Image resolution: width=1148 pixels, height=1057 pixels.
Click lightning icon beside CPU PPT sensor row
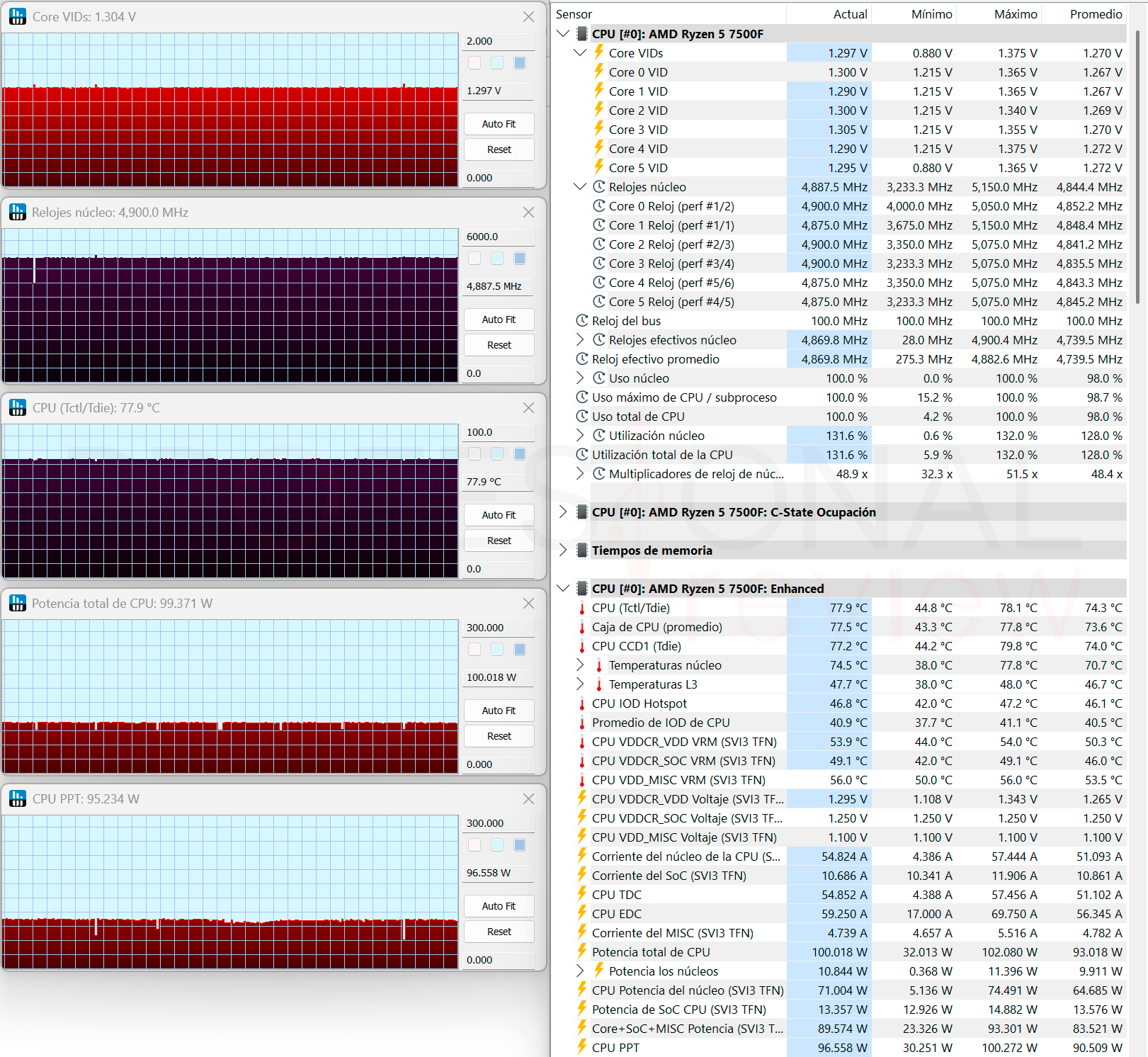(x=582, y=1047)
